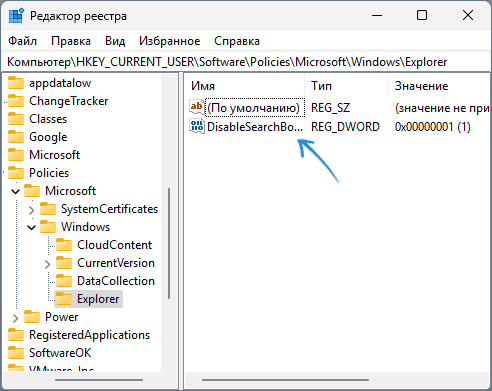This screenshot has width=492, height=391.
Task: Select the Google key
Action: tap(48, 137)
